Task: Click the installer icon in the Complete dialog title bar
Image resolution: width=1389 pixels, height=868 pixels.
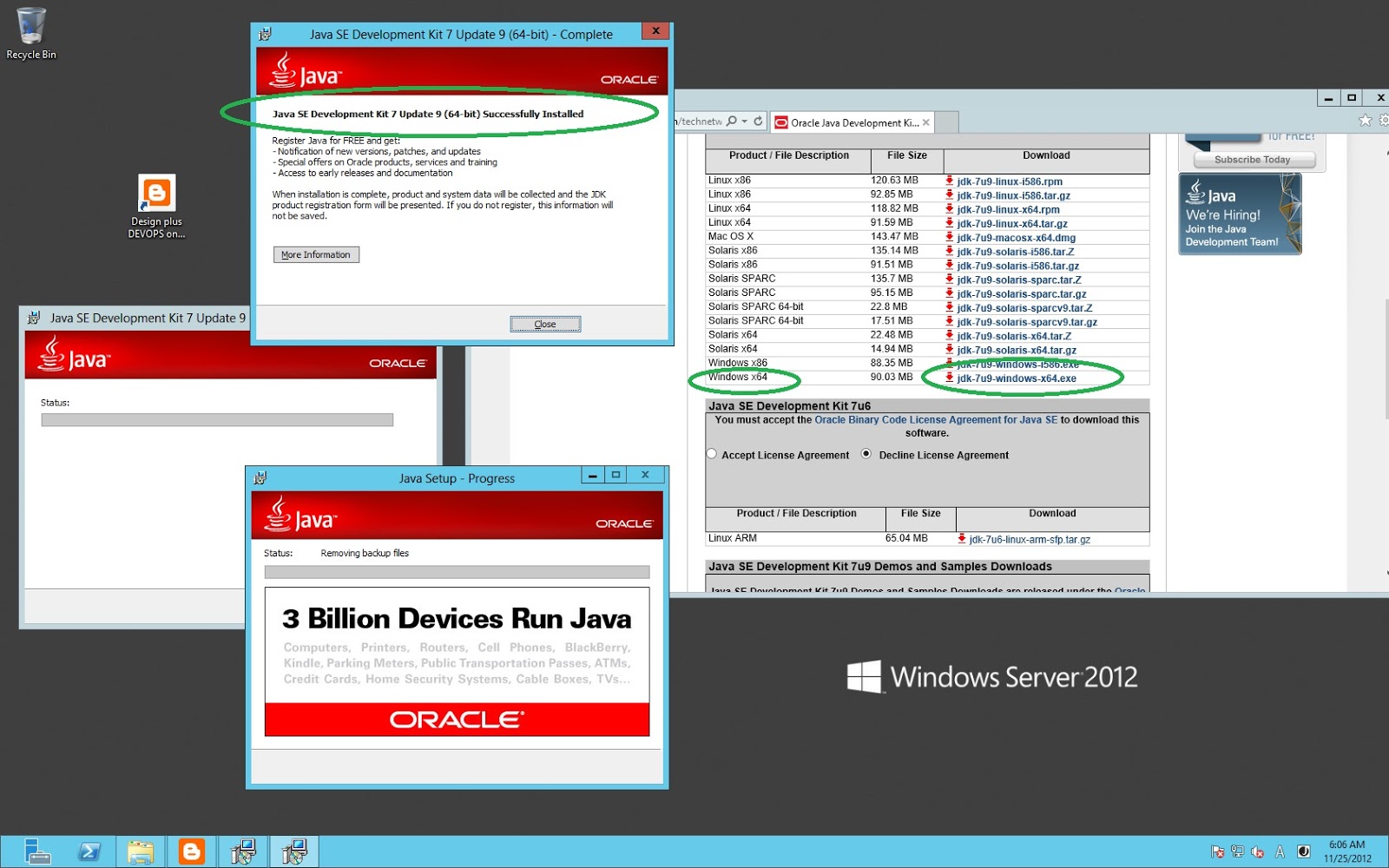Action: tap(265, 34)
